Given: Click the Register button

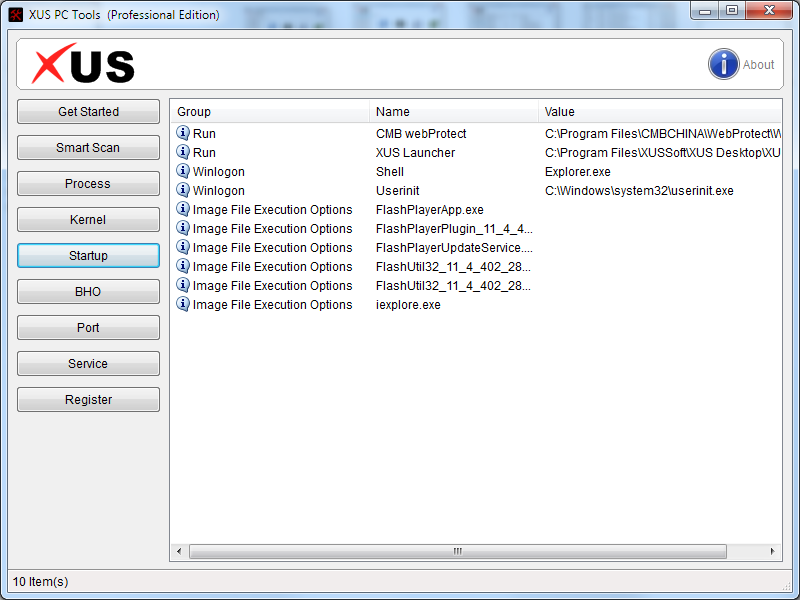Looking at the screenshot, I should [x=88, y=400].
